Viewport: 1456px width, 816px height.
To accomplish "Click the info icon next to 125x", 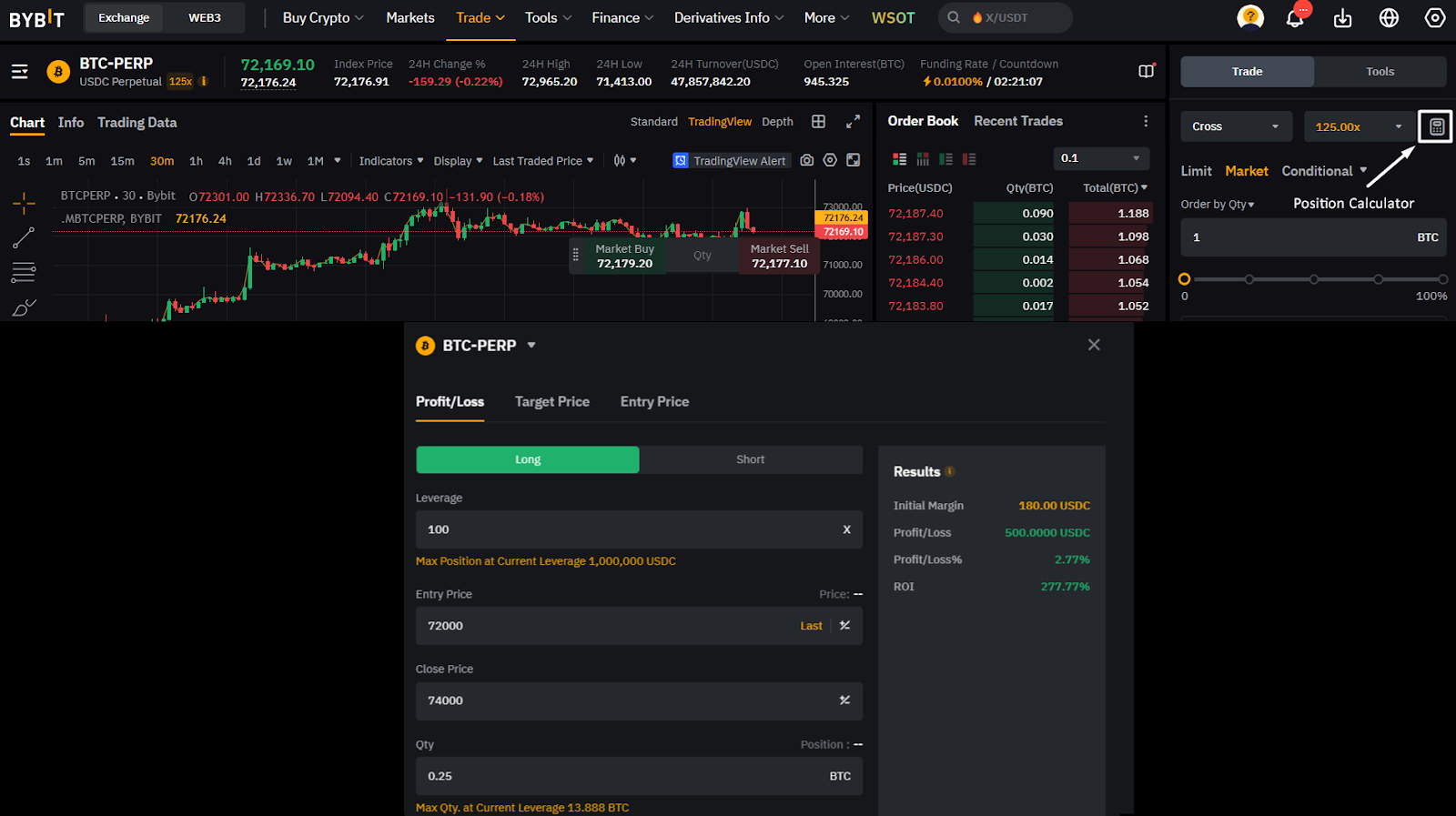I will coord(204,81).
